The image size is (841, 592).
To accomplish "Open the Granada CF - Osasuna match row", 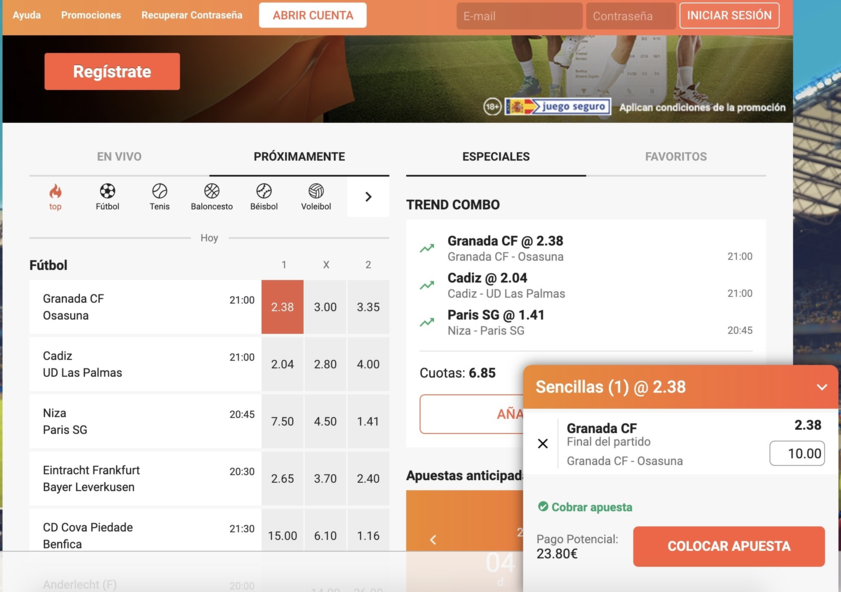I will click(x=145, y=307).
